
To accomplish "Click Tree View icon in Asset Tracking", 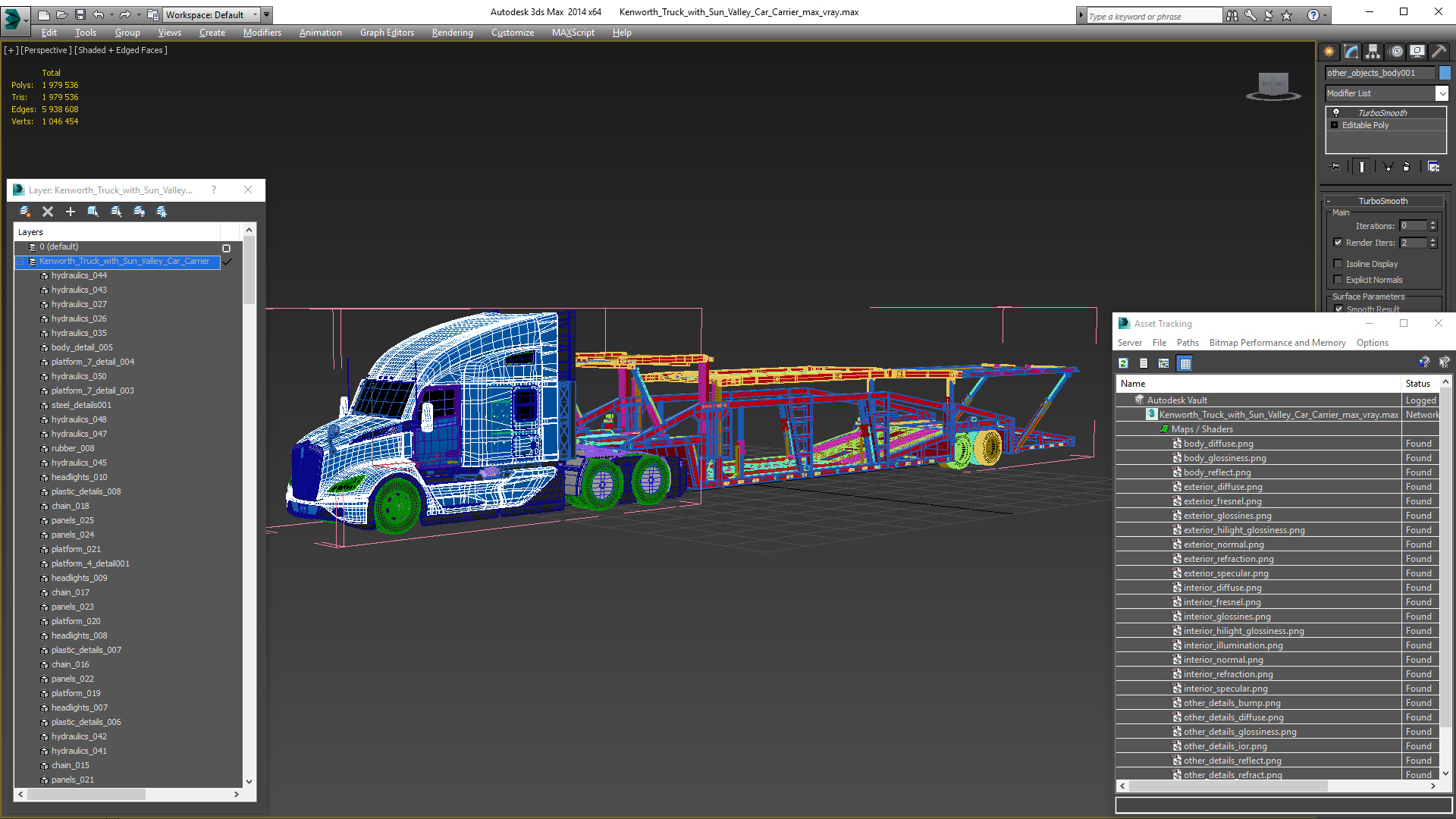I will click(1164, 364).
